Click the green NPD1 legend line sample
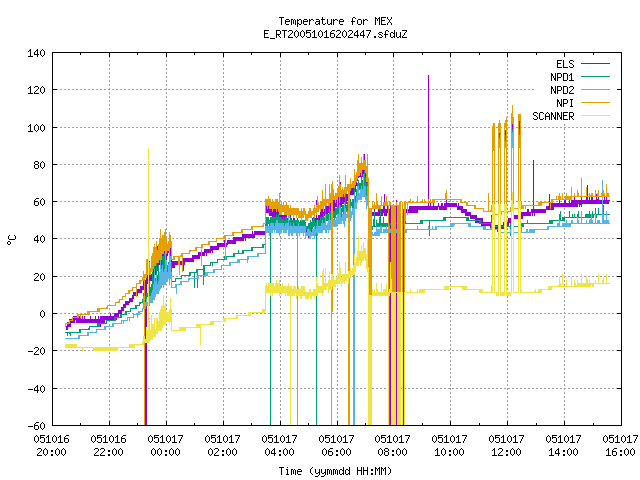 click(x=595, y=76)
